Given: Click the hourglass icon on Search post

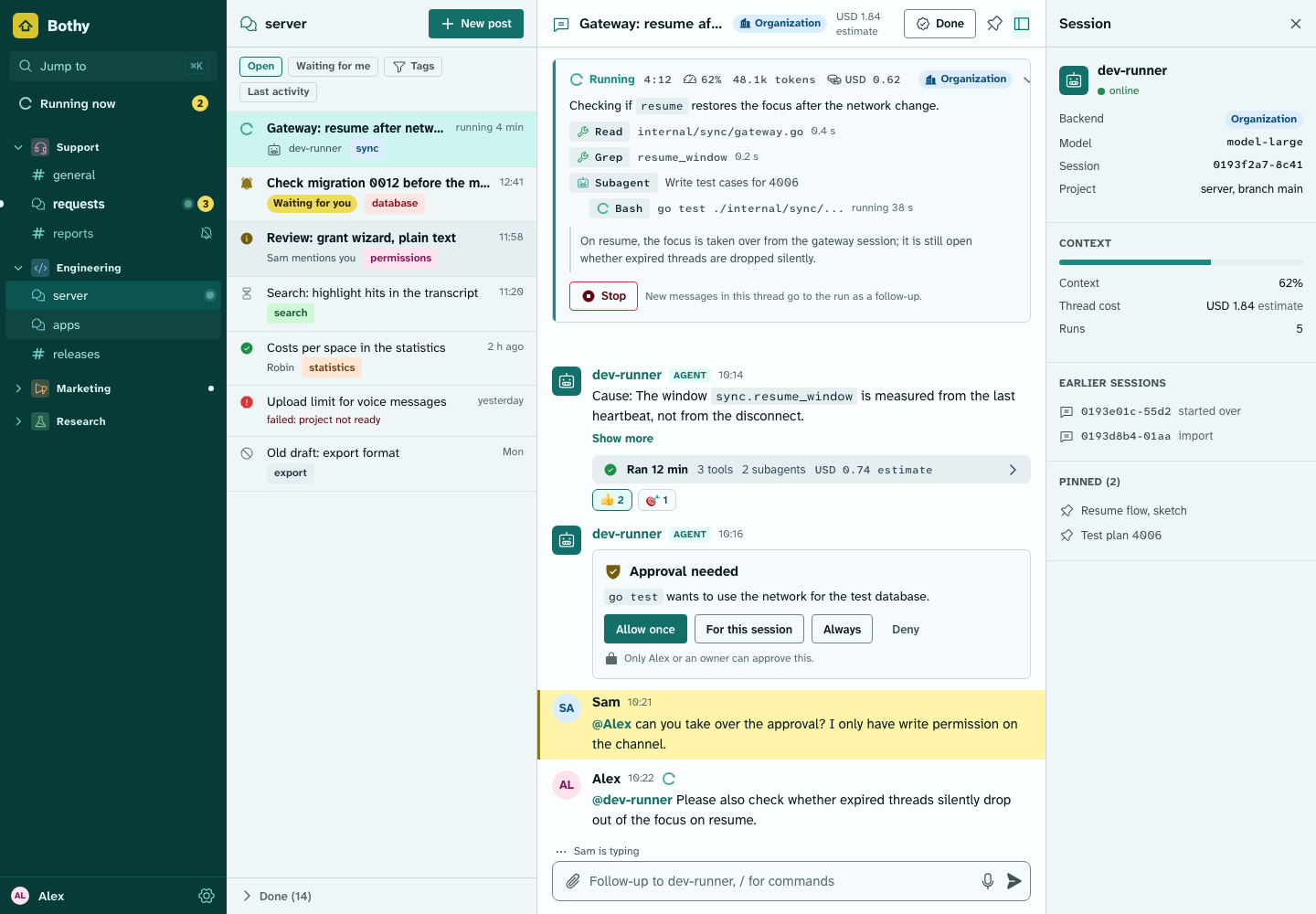Looking at the screenshot, I should [247, 293].
